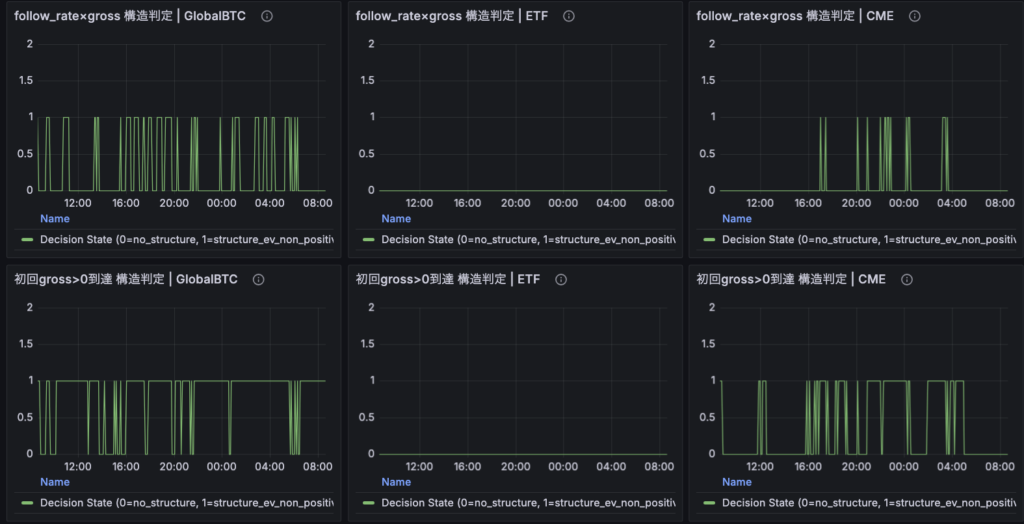Show info tooltip icon for 初回gross>0到達 GlobalBTC panel

point(258,280)
